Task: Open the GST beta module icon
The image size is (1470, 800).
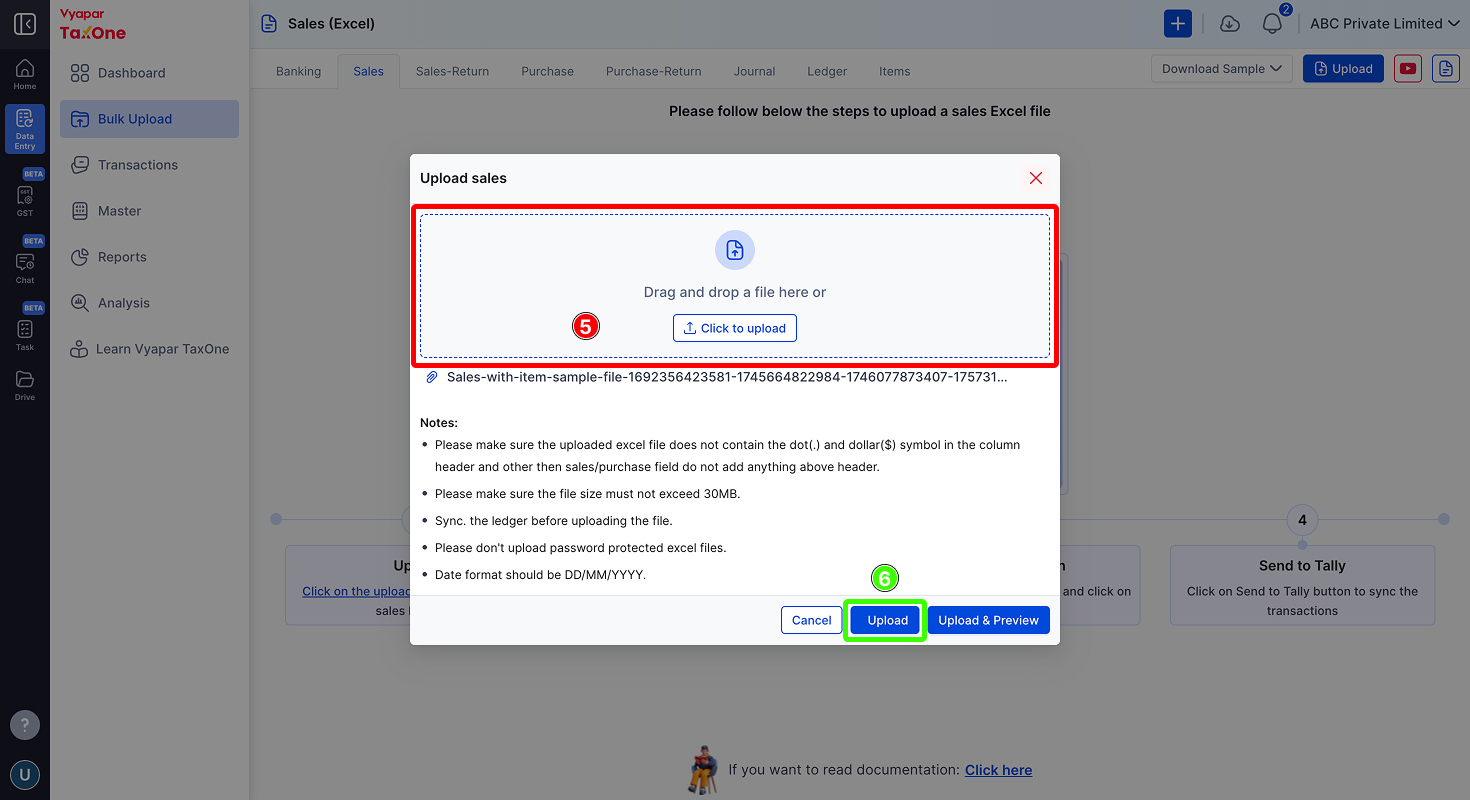Action: [x=25, y=200]
